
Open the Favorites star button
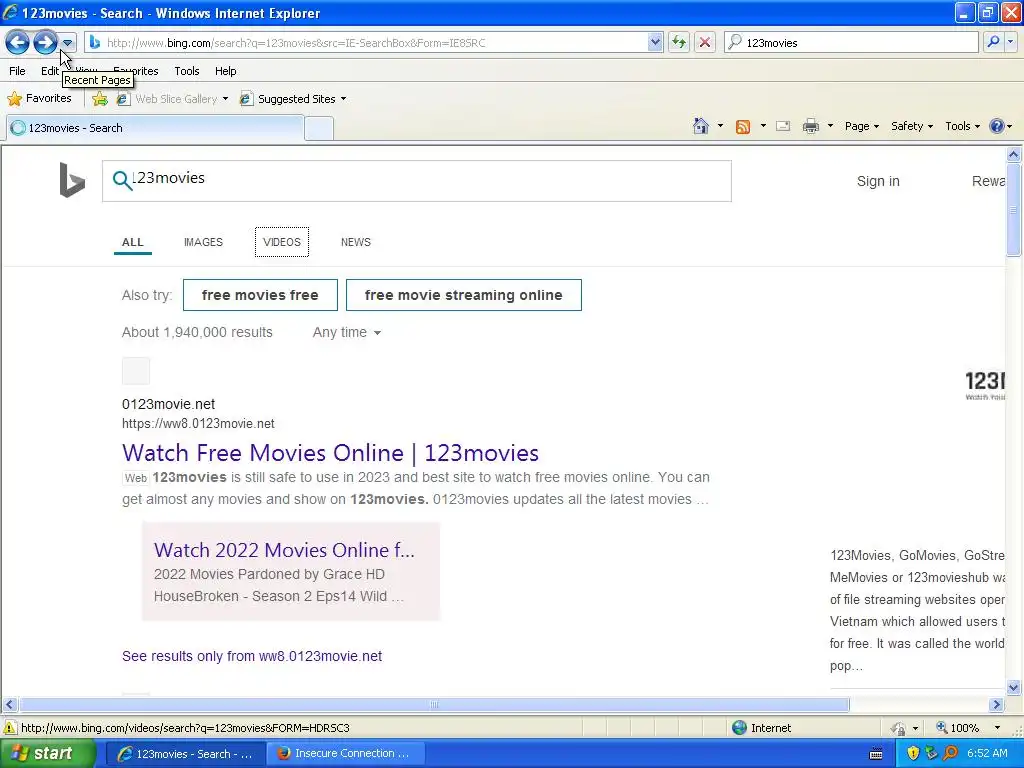point(39,99)
